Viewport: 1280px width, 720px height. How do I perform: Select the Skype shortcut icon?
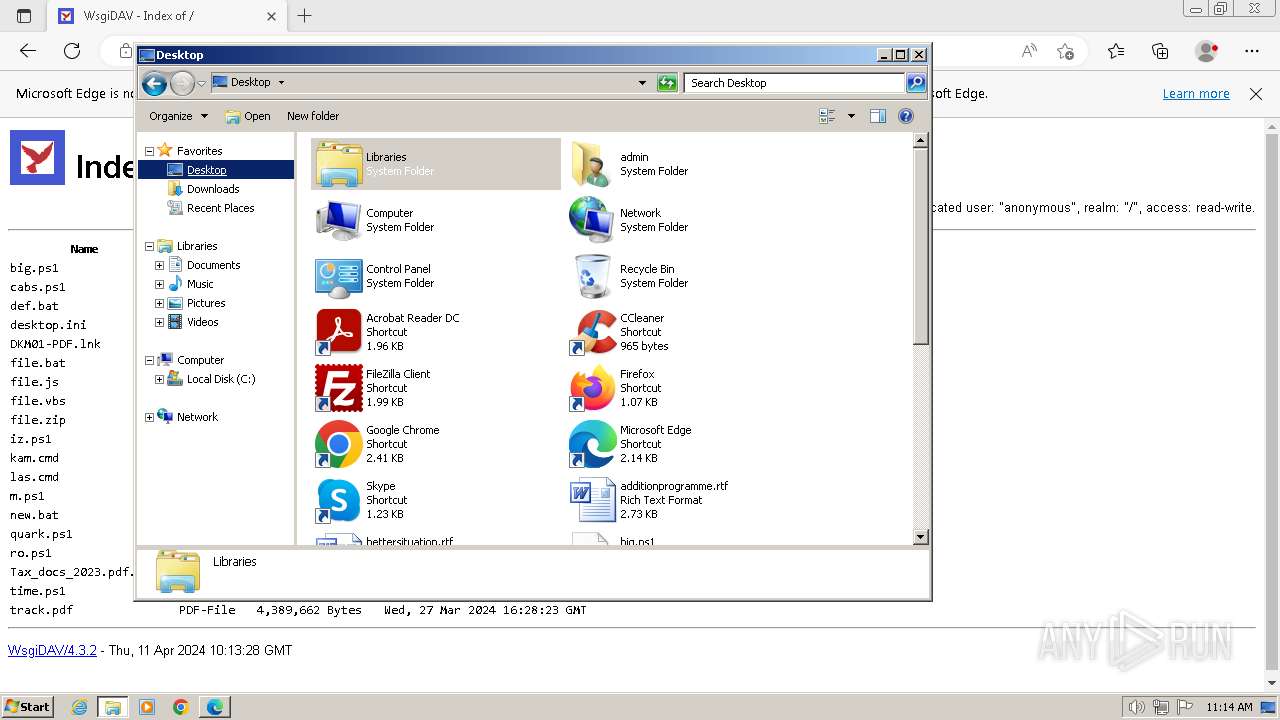(339, 500)
